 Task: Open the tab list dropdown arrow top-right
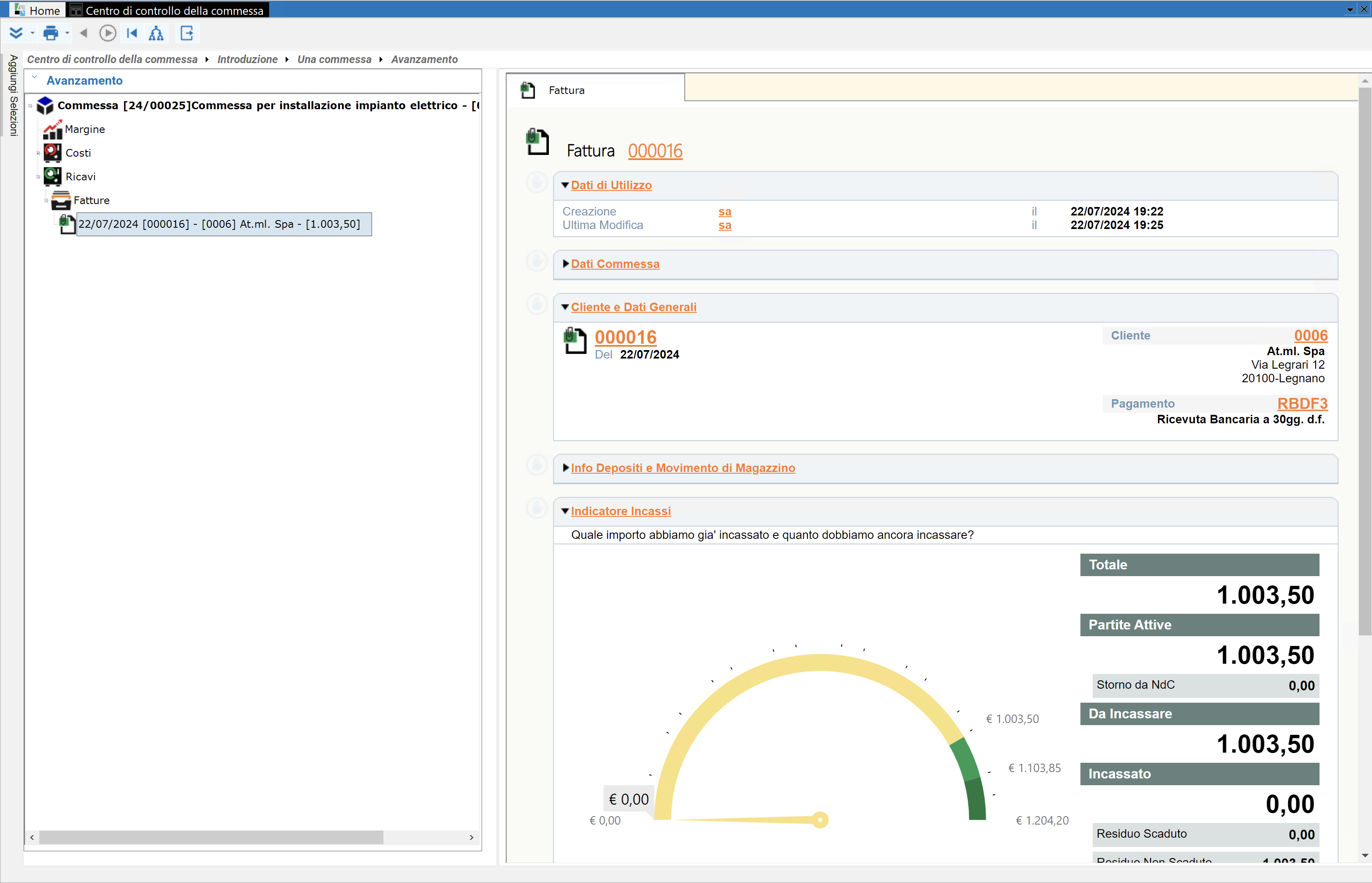pyautogui.click(x=1350, y=10)
